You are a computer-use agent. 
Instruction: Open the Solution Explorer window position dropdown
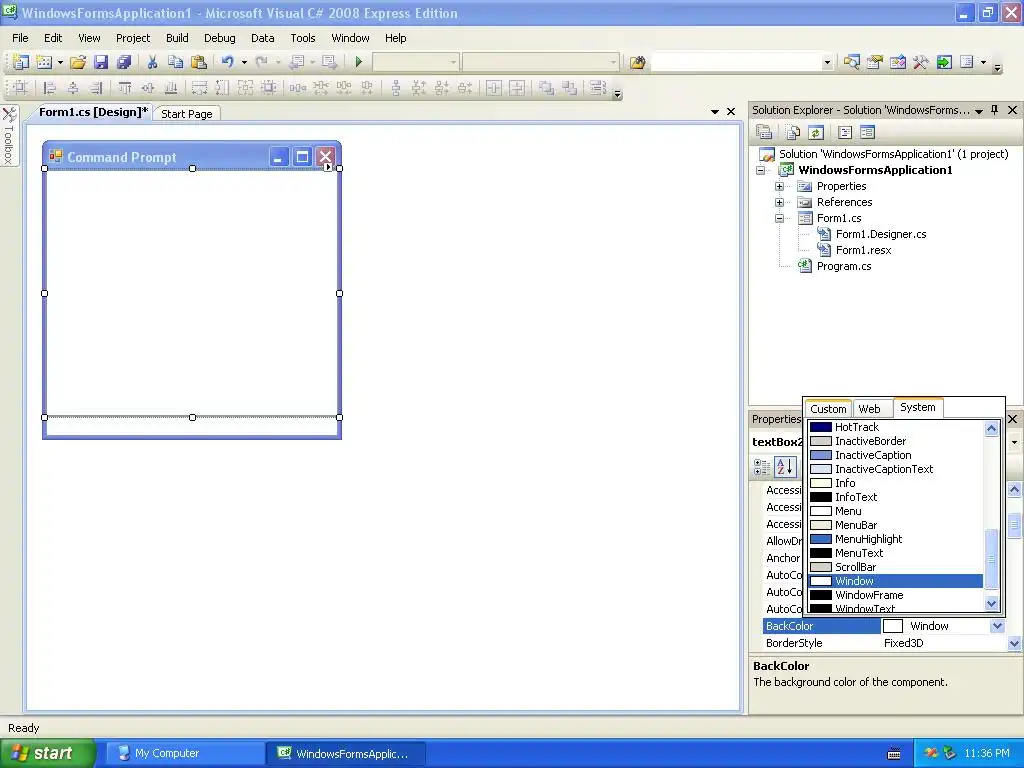tap(979, 111)
